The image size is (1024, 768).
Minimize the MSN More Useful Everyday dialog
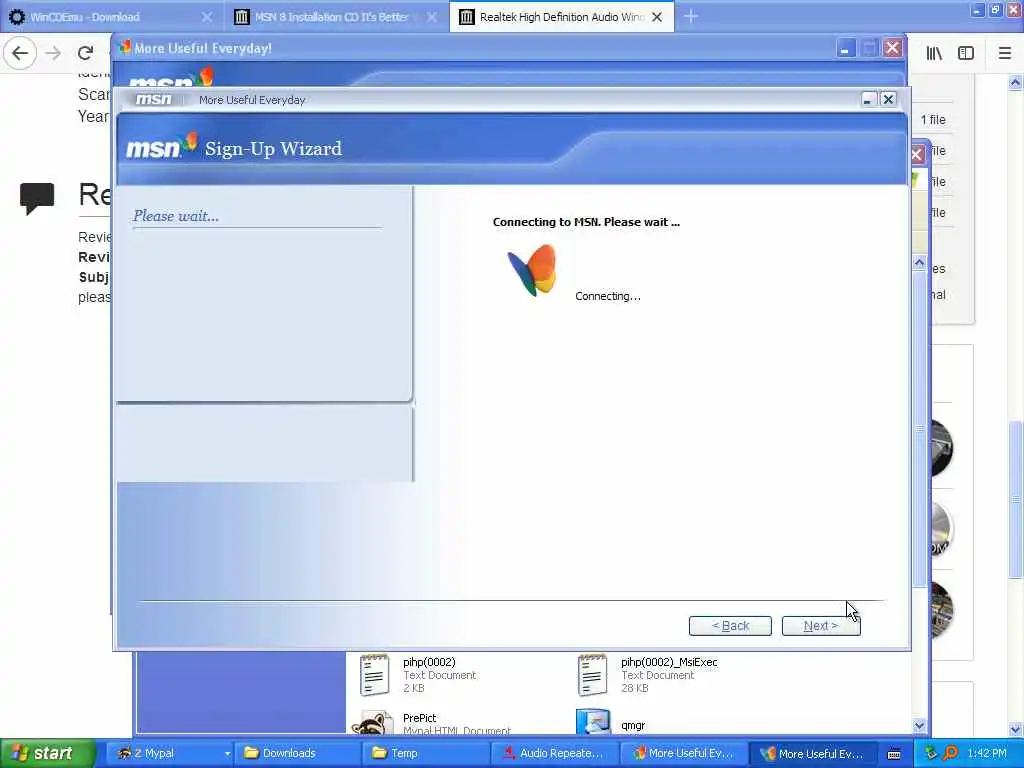click(x=868, y=99)
